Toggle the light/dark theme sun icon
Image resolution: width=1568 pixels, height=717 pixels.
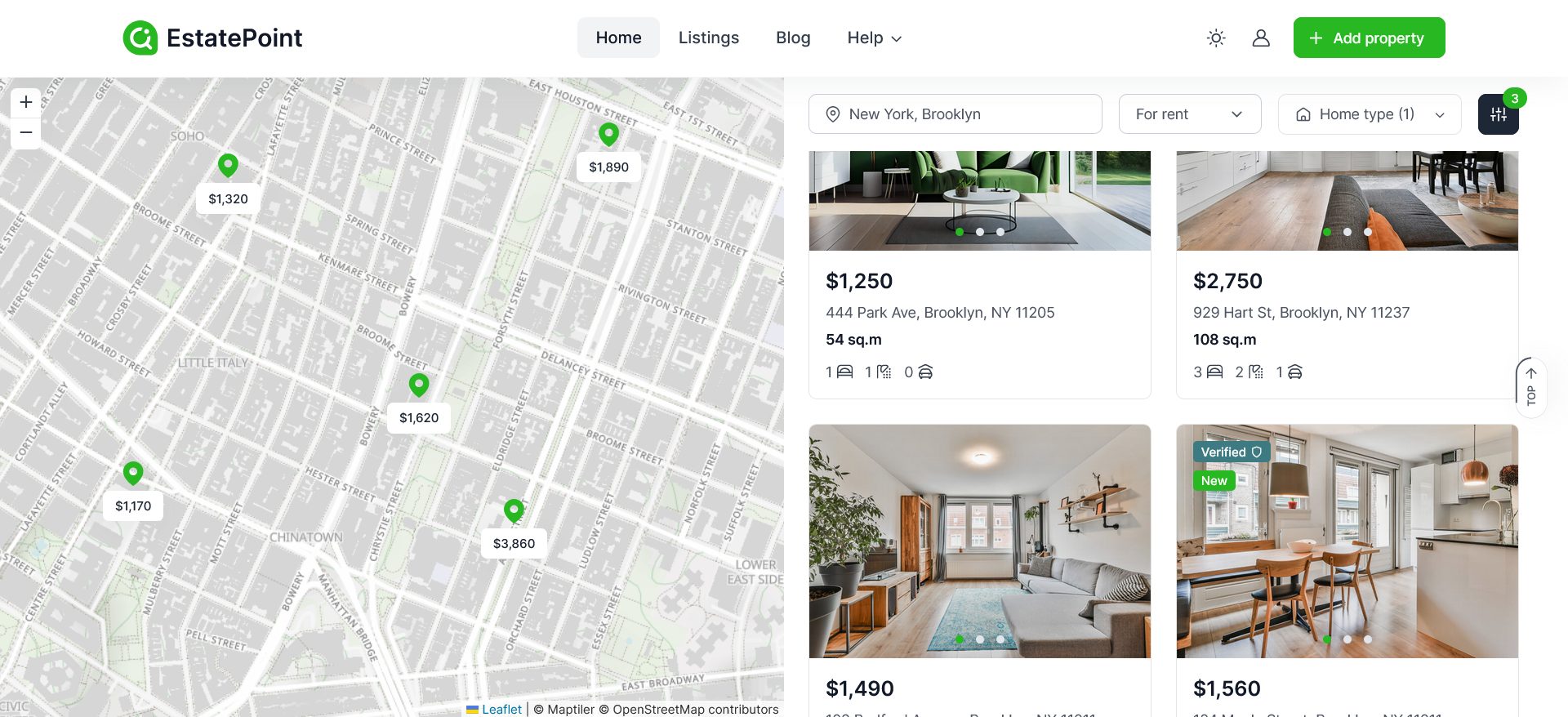[1216, 38]
